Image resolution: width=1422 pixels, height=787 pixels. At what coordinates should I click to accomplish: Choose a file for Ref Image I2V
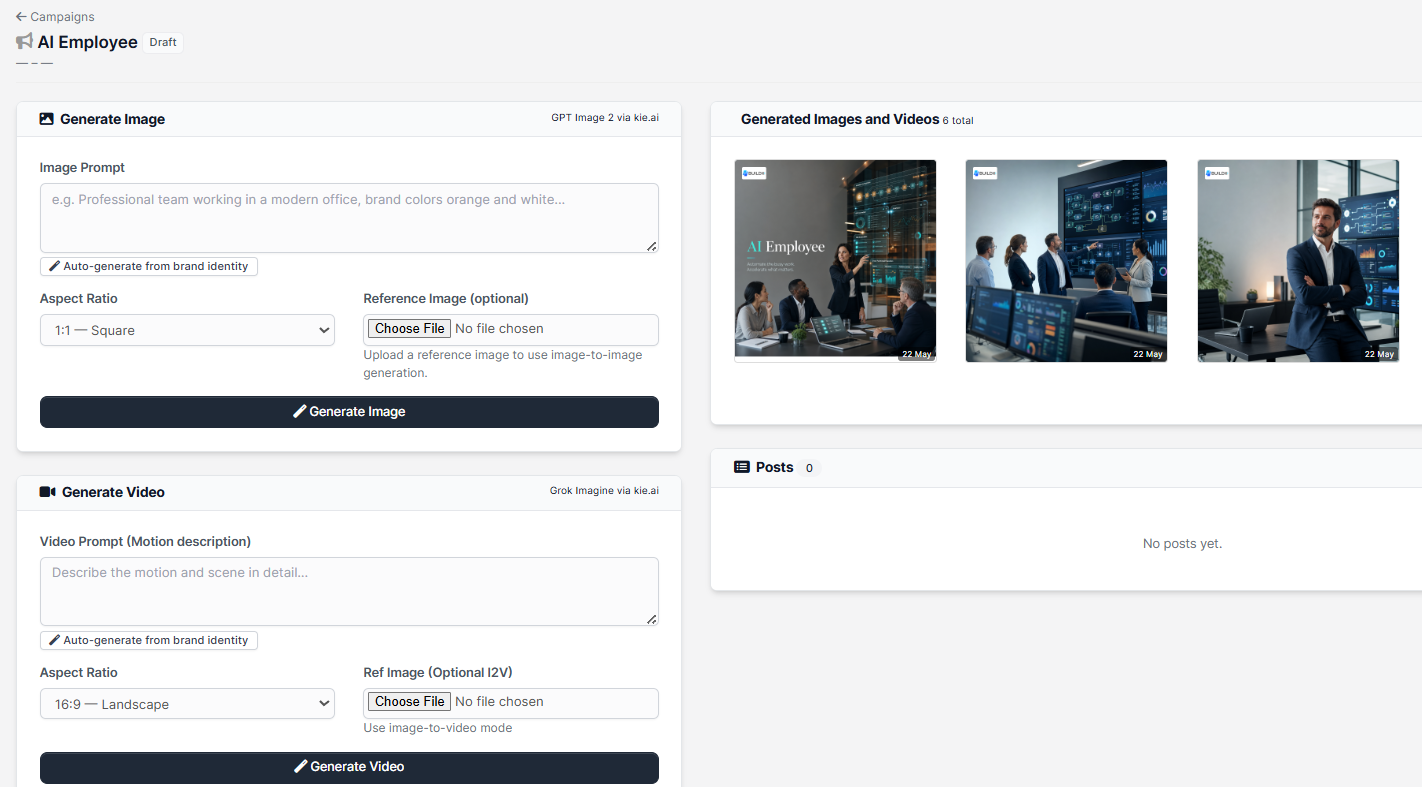coord(410,702)
